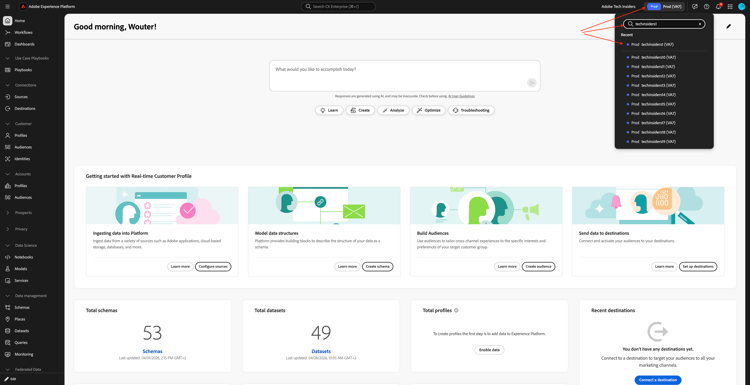Screen dimensions: 750x385
Task: Expand the Privacy section
Action: pos(8,229)
